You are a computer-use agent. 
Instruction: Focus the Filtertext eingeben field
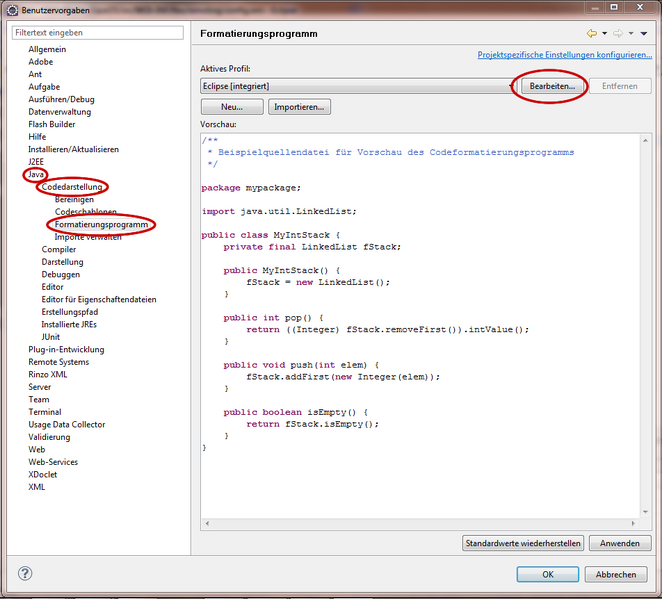click(x=98, y=33)
